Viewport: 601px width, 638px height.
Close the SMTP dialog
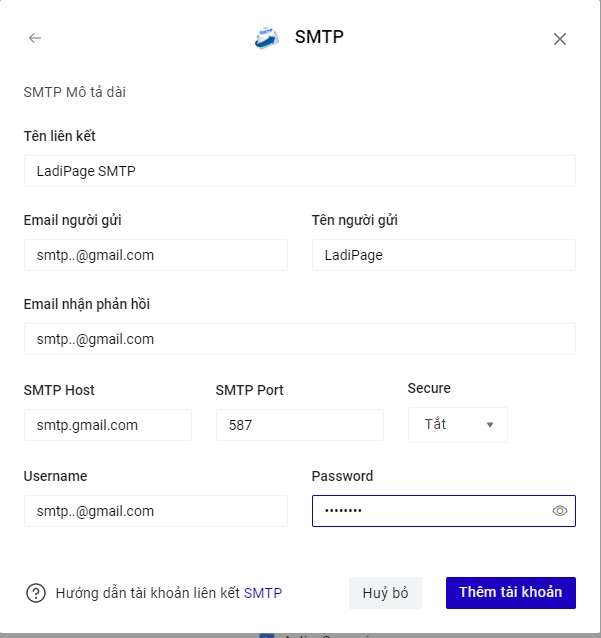pyautogui.click(x=560, y=39)
